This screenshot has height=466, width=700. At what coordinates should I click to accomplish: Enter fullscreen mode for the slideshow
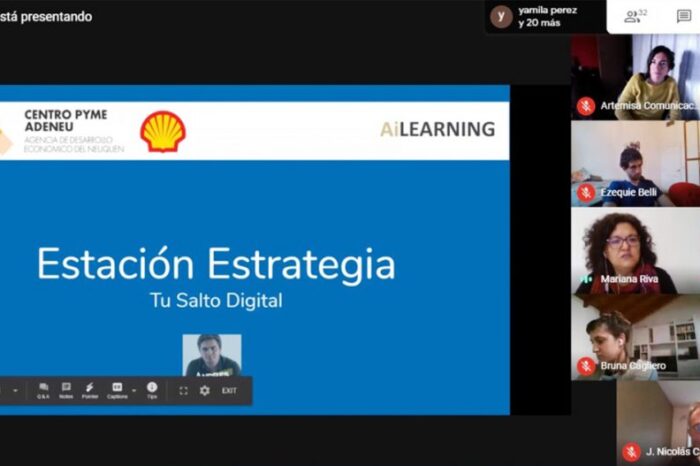pyautogui.click(x=183, y=391)
